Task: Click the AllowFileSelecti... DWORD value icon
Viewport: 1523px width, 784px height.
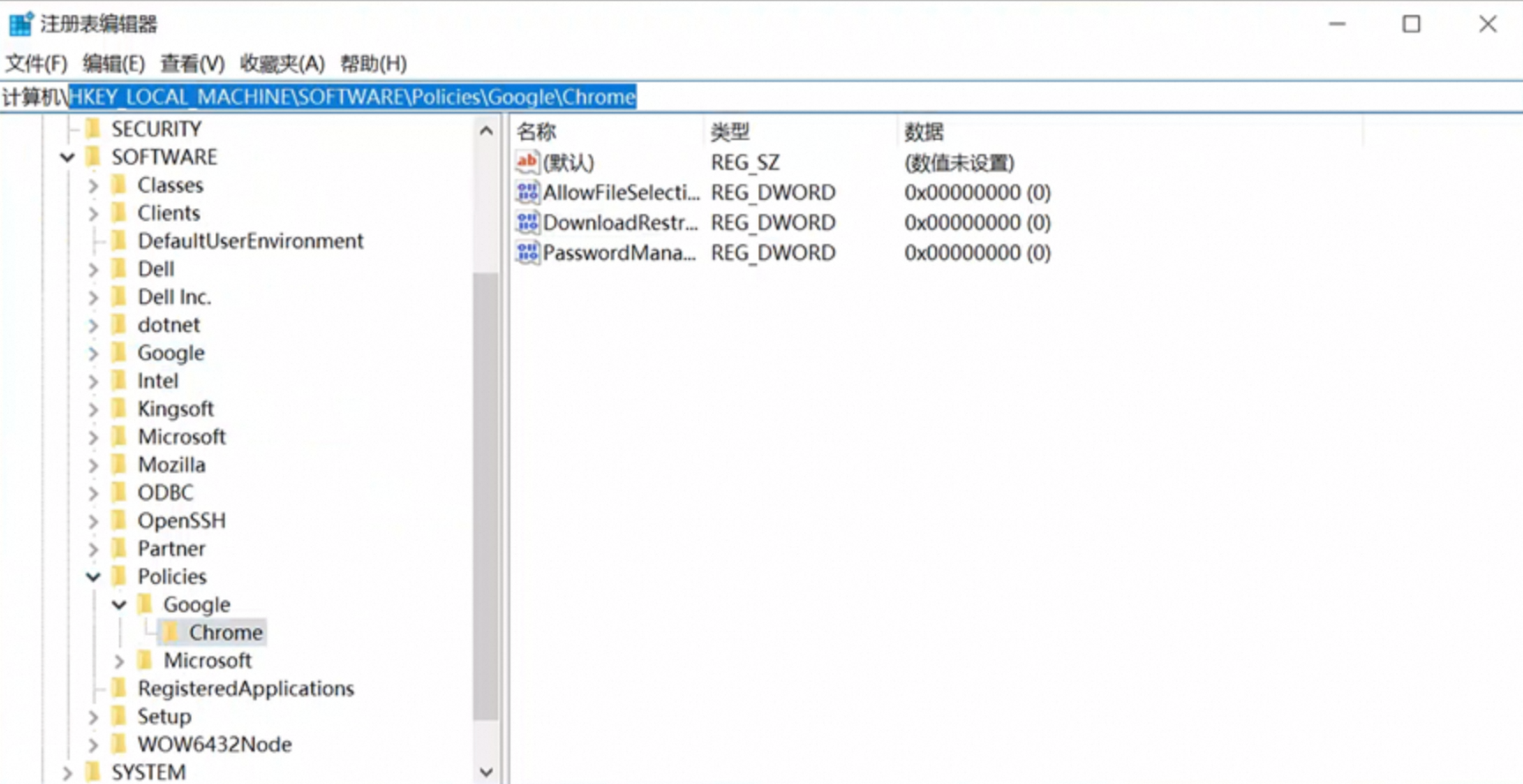Action: coord(527,192)
